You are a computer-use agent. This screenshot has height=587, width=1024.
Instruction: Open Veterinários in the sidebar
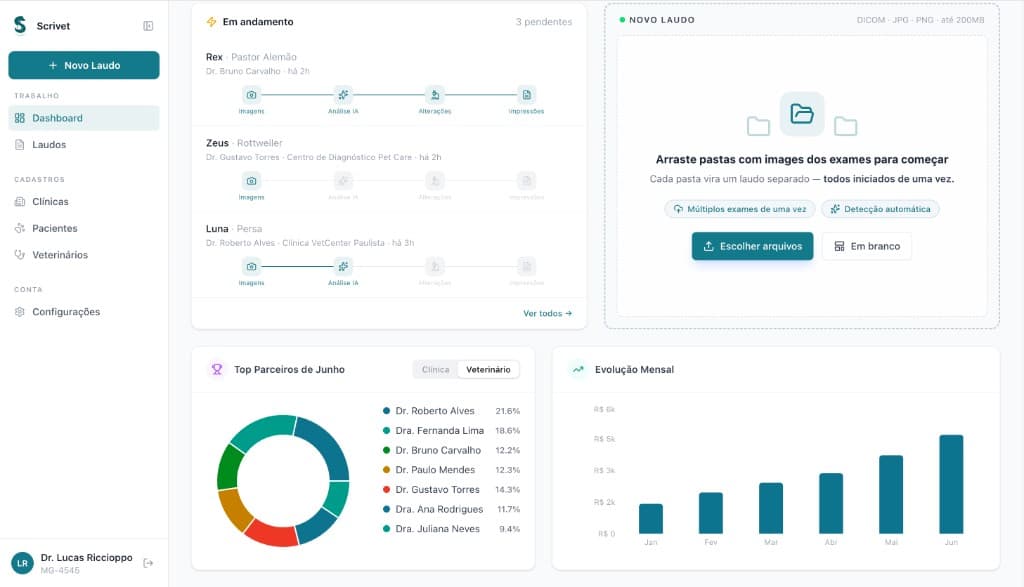pos(84,255)
